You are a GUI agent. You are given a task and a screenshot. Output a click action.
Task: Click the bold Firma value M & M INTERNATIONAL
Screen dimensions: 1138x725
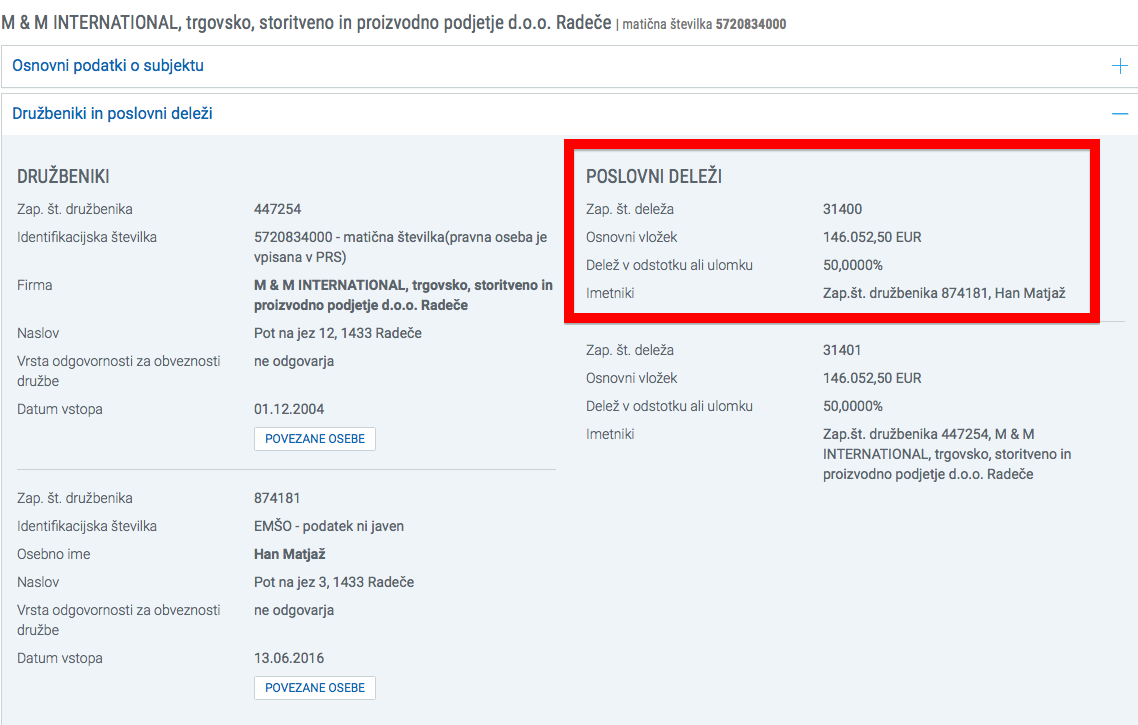pos(404,295)
